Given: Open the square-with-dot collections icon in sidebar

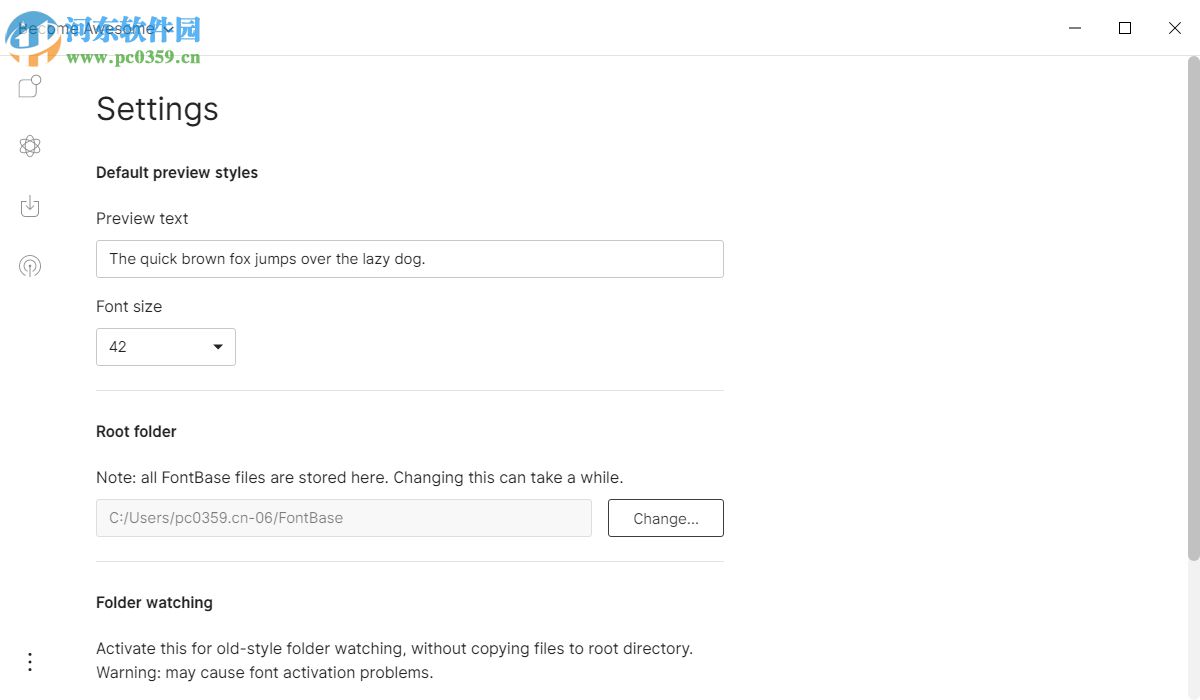Looking at the screenshot, I should [x=30, y=87].
